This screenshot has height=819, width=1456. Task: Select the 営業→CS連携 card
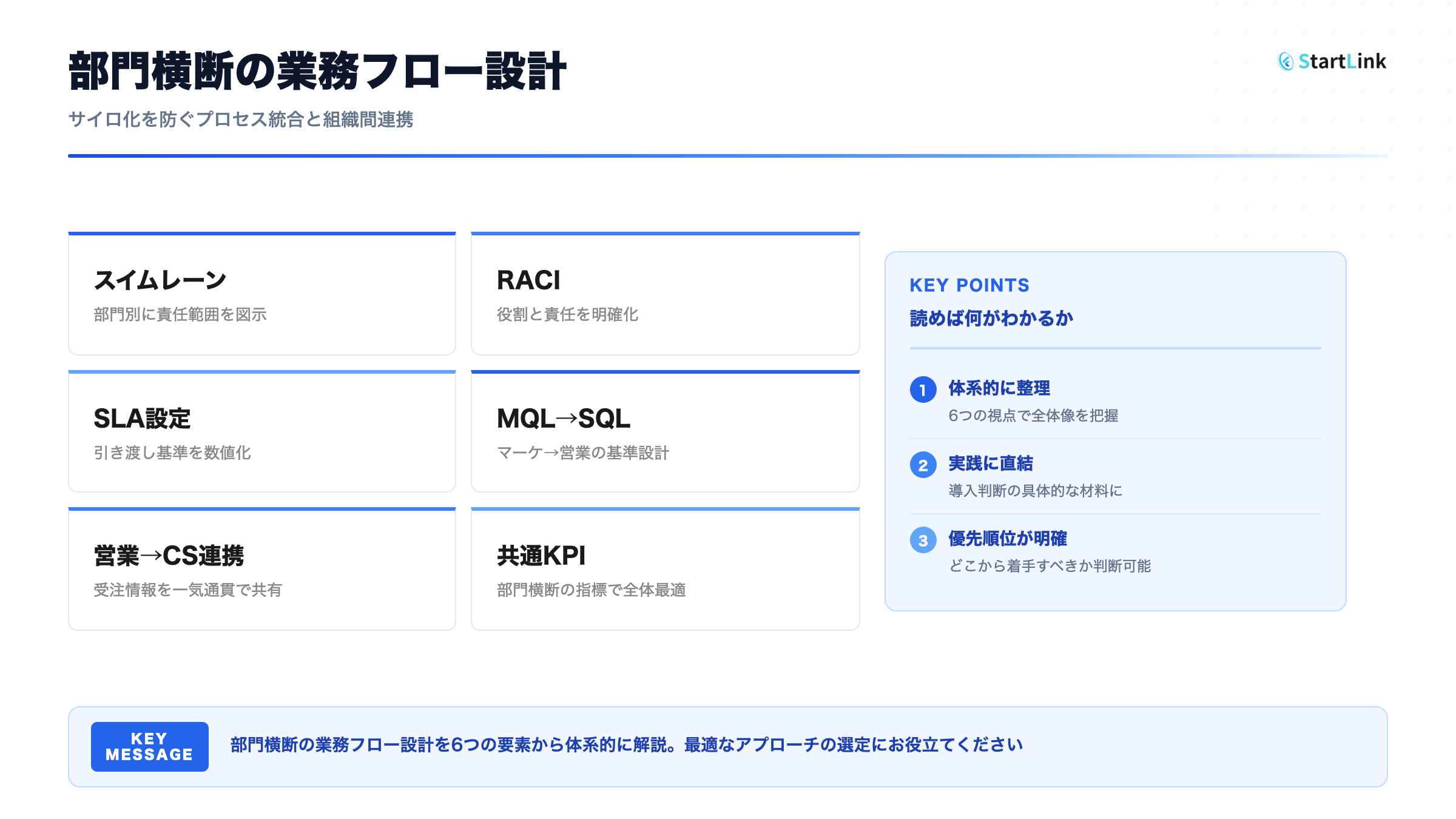tap(261, 570)
